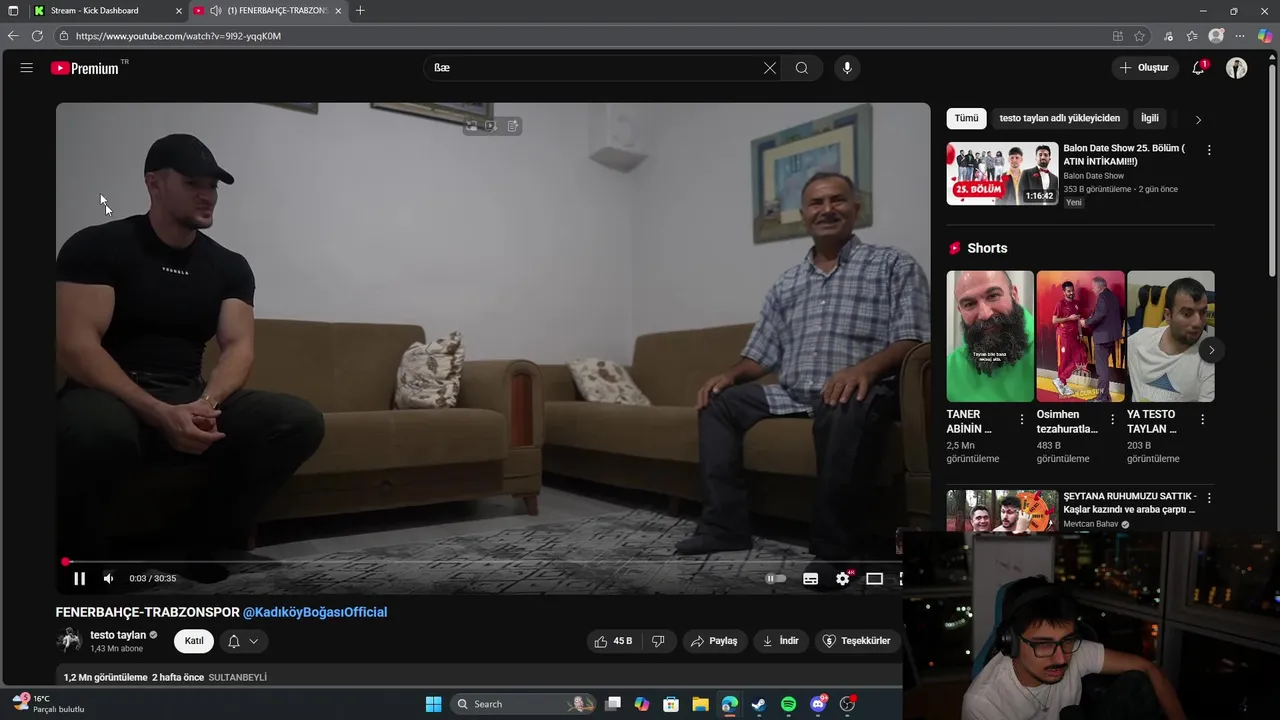Open YouTube notifications bell
1280x720 pixels.
click(x=1198, y=68)
